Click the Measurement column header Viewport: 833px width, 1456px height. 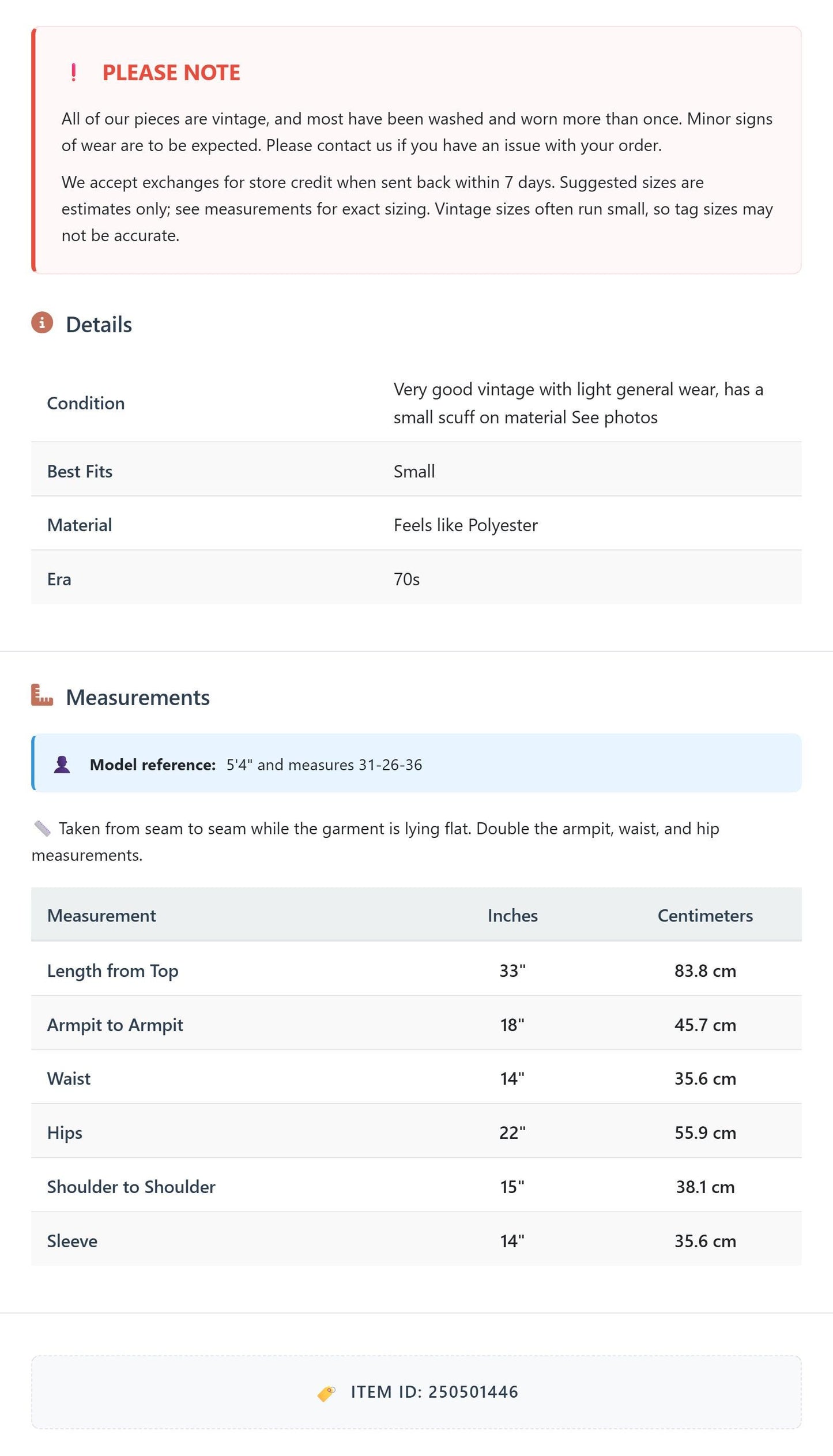click(101, 916)
